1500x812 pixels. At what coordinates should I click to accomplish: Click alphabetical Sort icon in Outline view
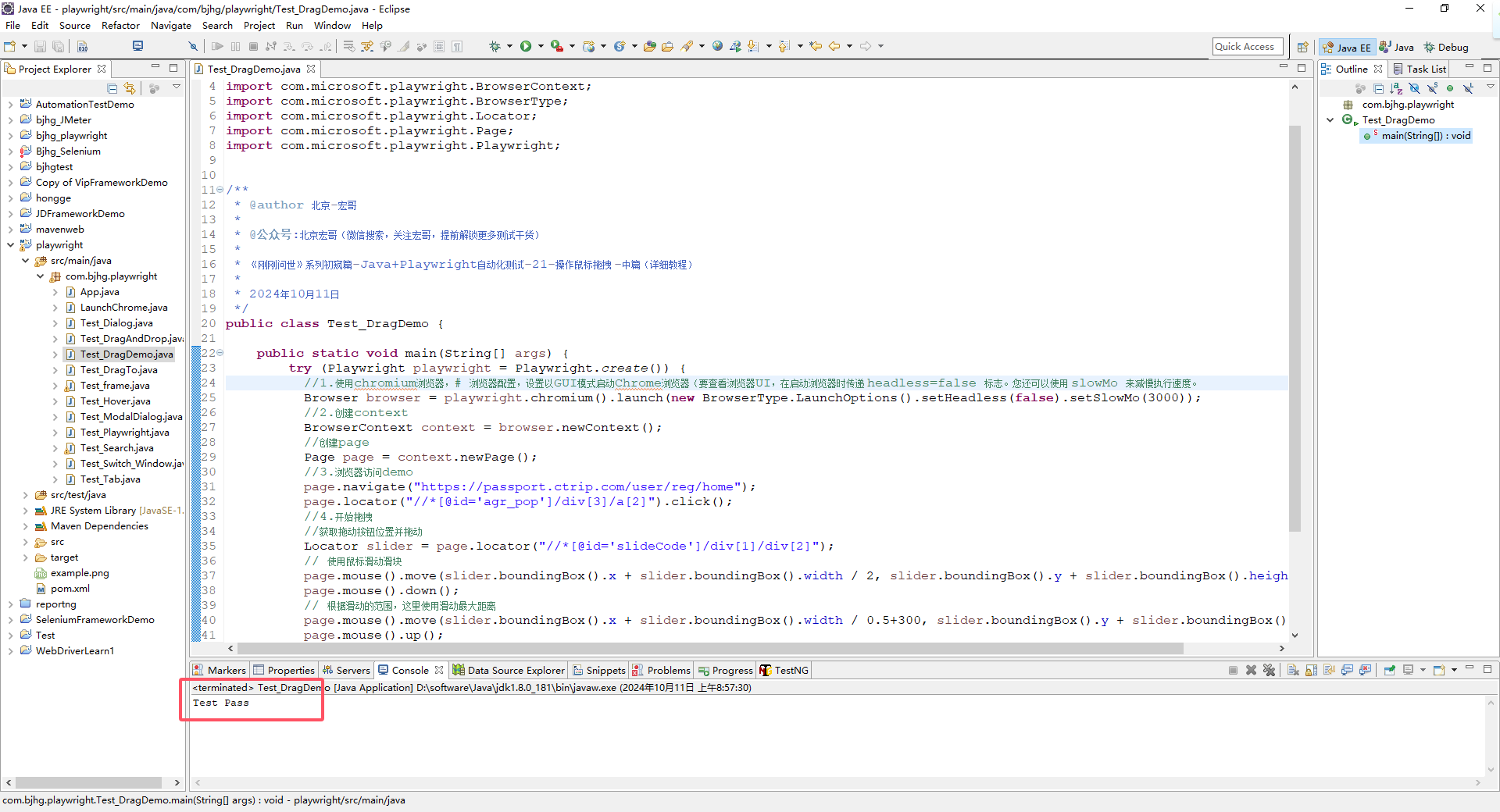coord(1396,88)
